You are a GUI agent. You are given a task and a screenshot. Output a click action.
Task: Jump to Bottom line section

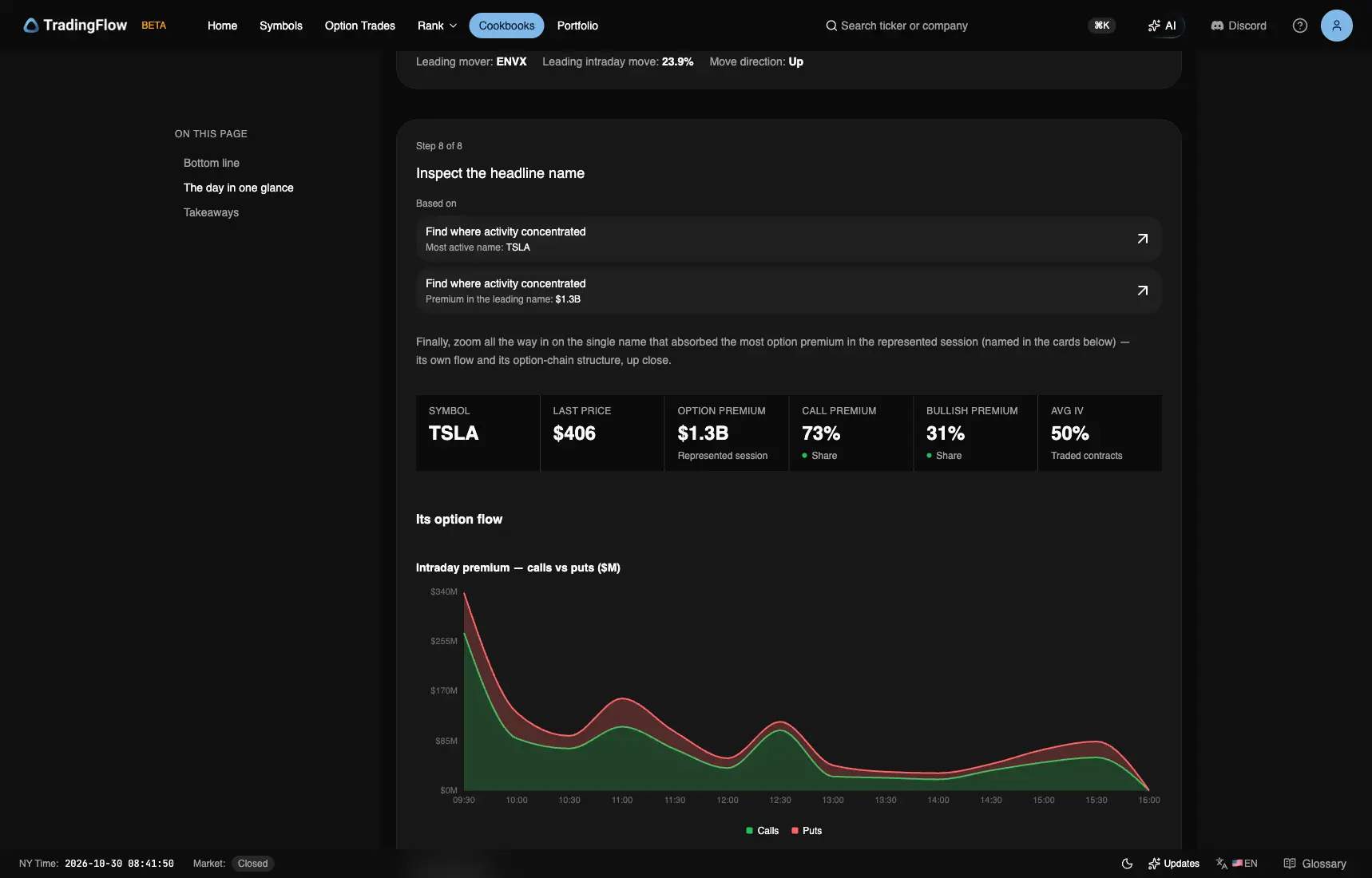212,163
